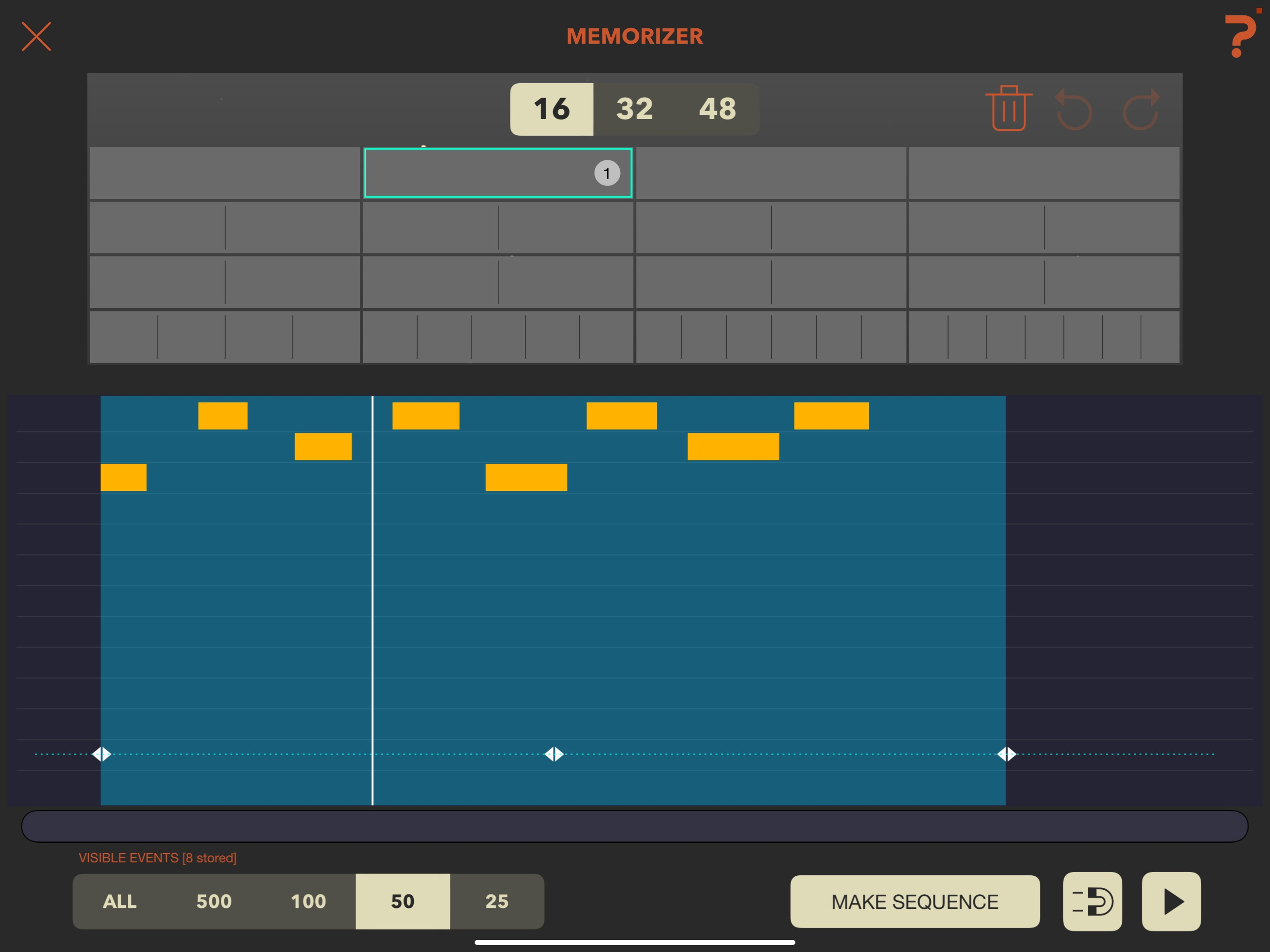Start playback with the play button

[x=1171, y=901]
